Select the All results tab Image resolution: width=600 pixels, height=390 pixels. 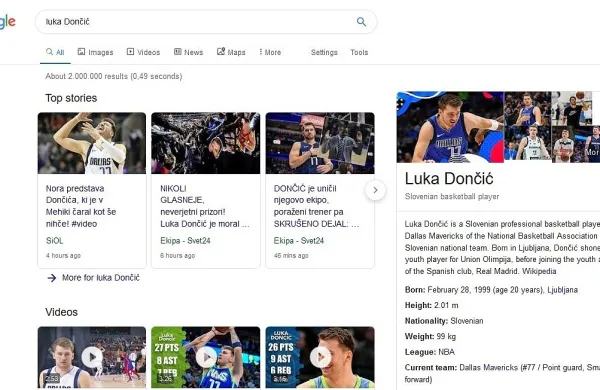tap(55, 52)
